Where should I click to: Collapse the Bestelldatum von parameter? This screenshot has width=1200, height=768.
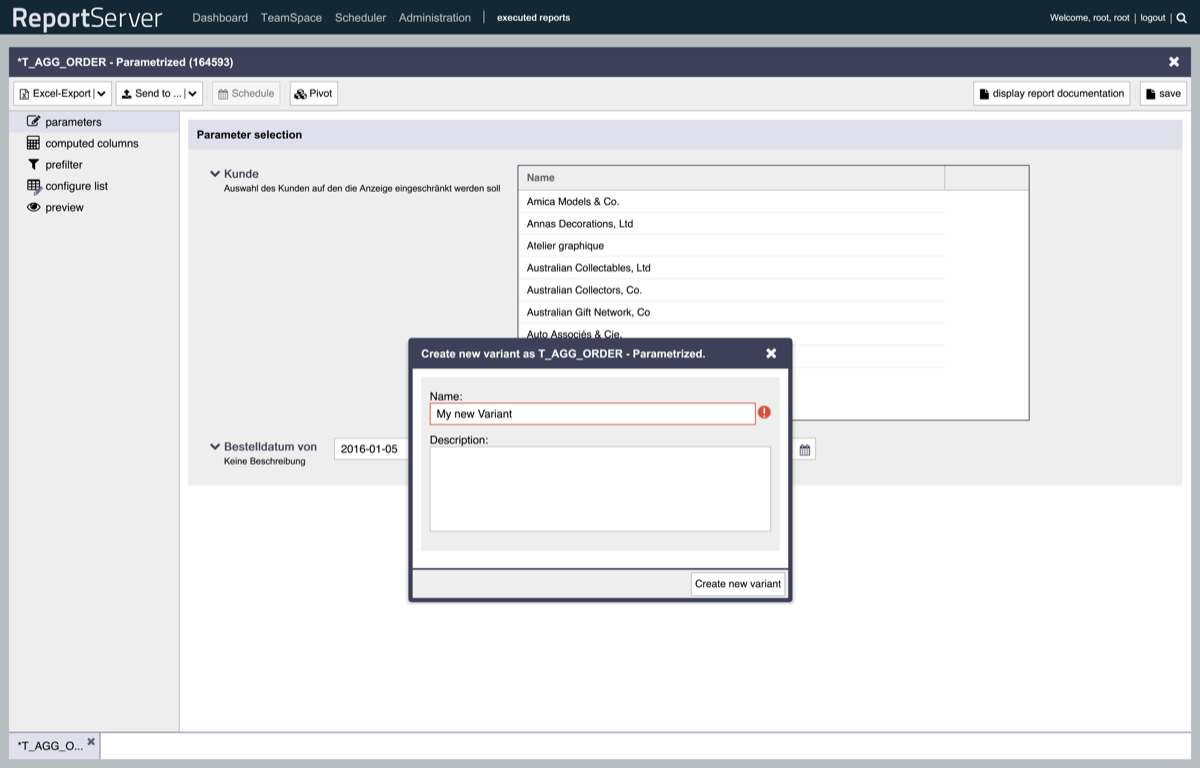[215, 447]
